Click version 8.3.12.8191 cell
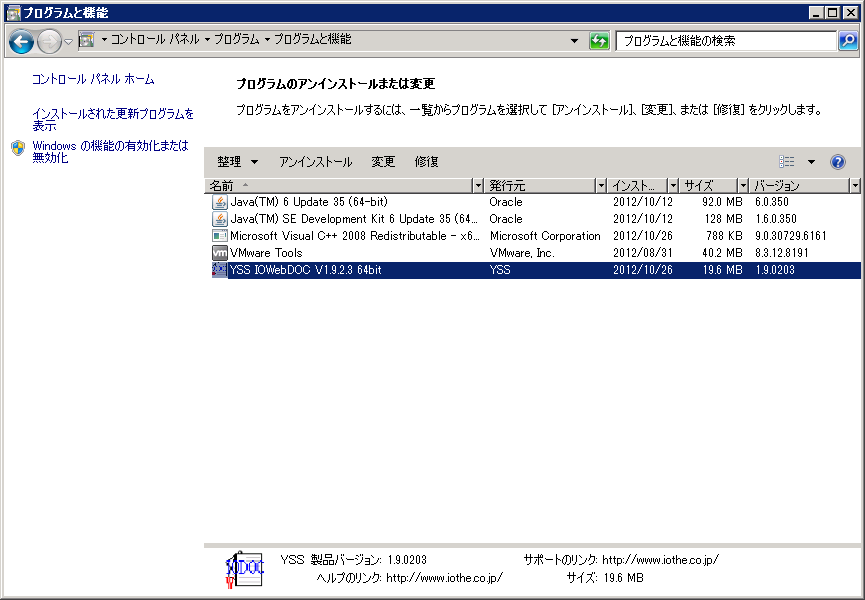The height and width of the screenshot is (600, 865). (782, 253)
